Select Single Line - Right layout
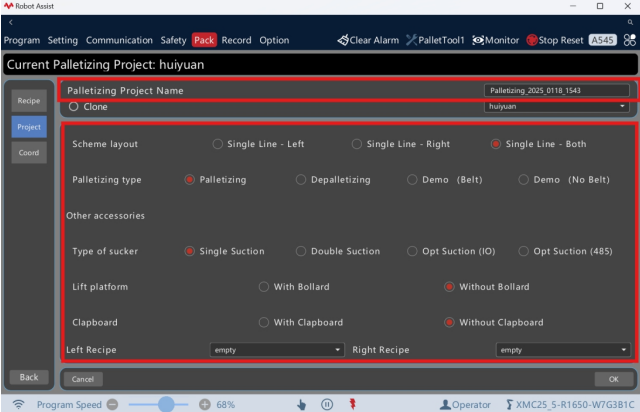Image resolution: width=640 pixels, height=412 pixels. pos(357,144)
